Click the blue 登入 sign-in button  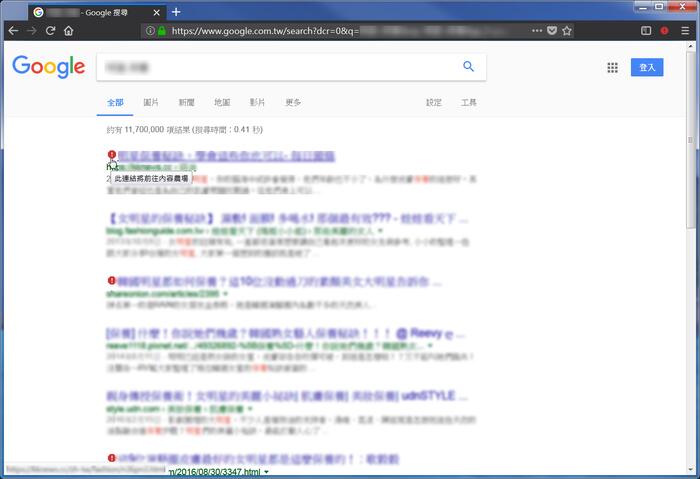646,67
